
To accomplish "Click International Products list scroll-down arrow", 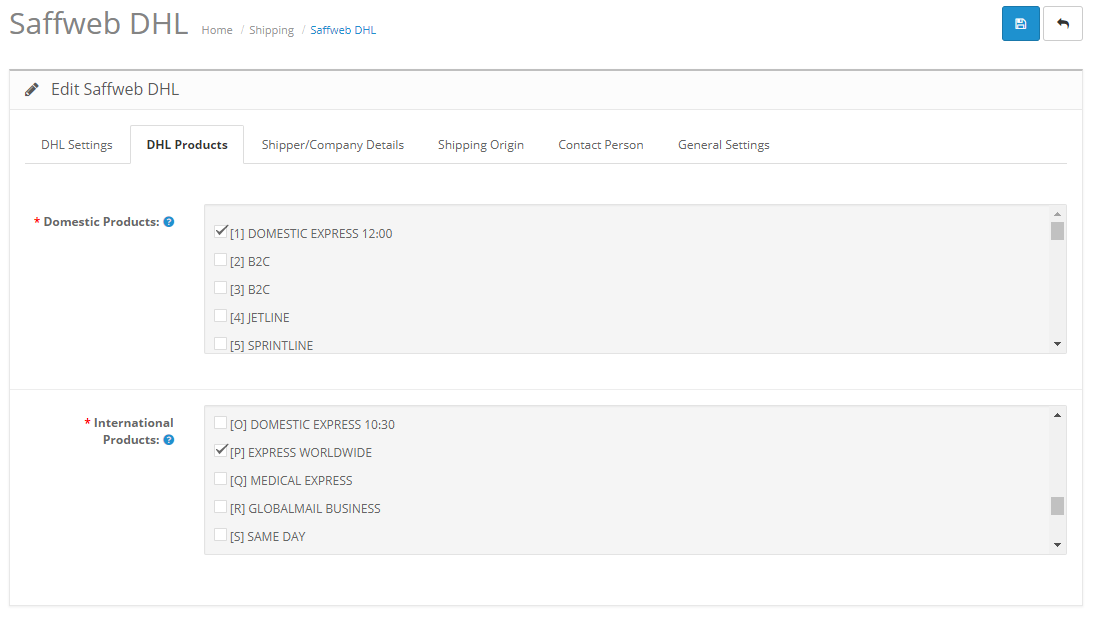I will click(1058, 545).
